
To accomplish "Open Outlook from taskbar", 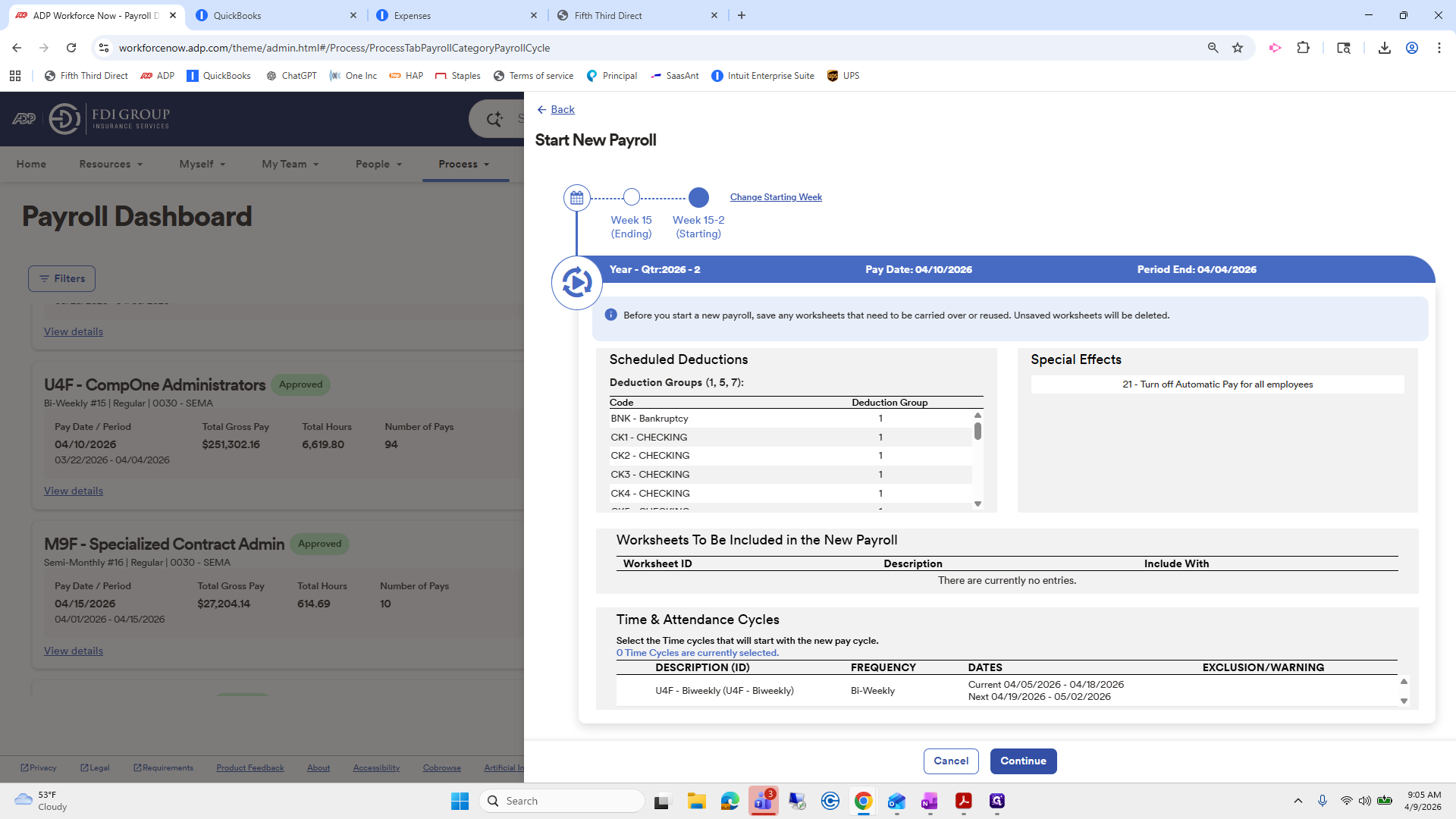I will pos(896,801).
